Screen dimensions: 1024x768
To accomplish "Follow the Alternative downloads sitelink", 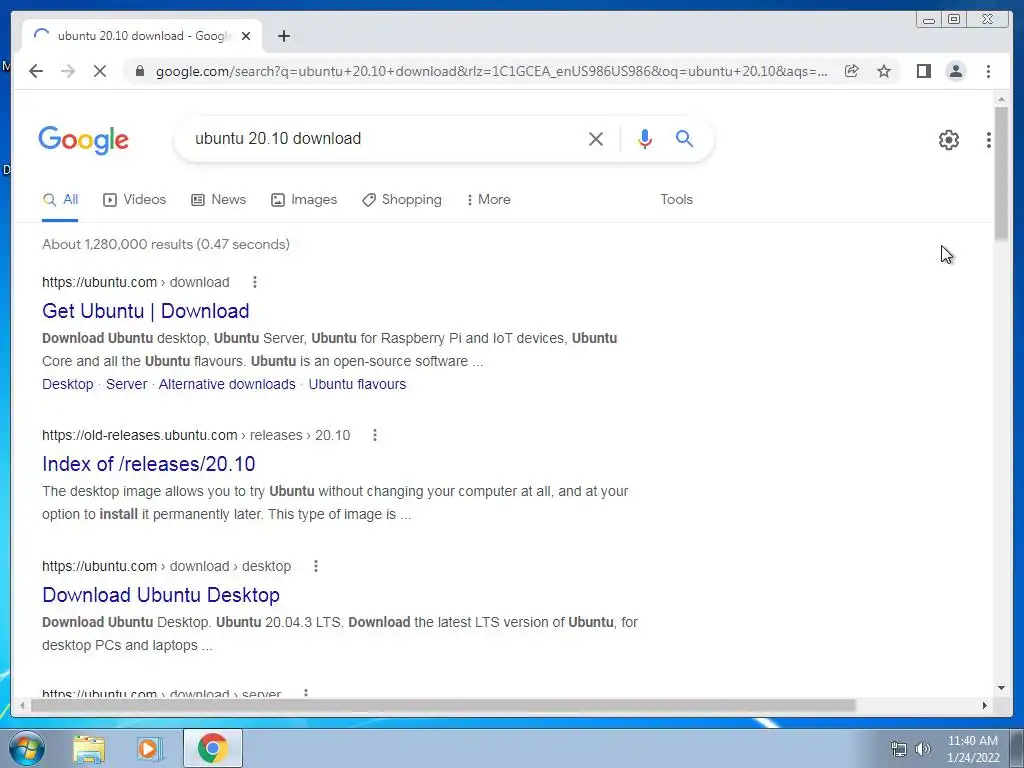I will 227,384.
